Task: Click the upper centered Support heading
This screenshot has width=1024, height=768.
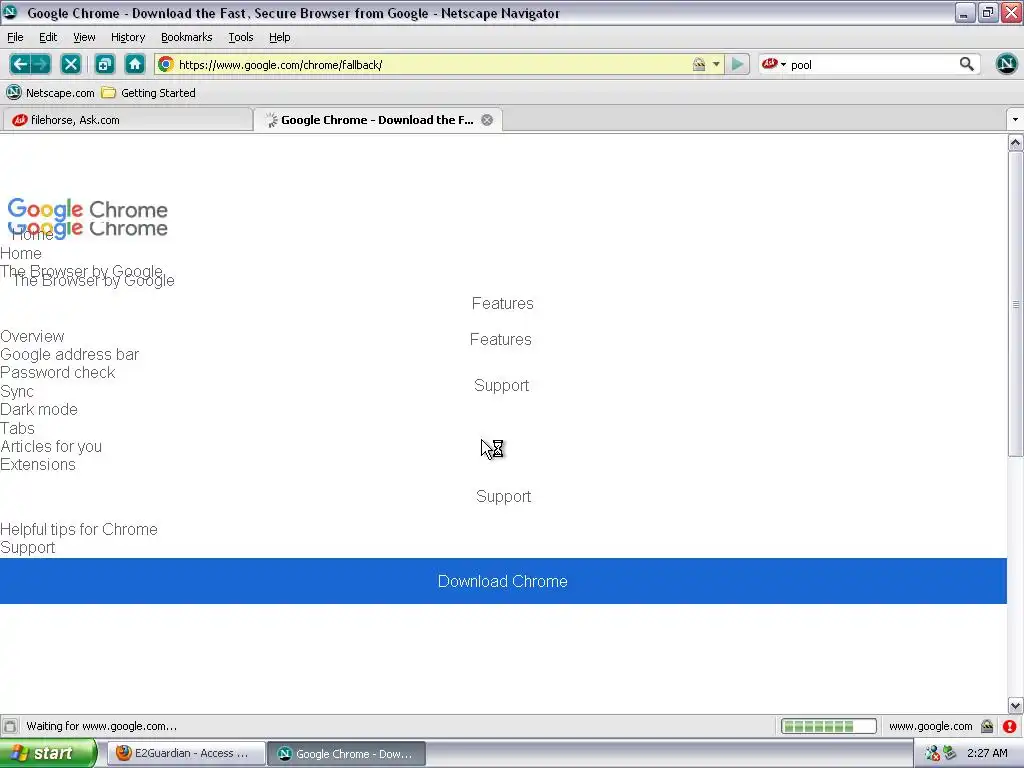Action: [502, 385]
